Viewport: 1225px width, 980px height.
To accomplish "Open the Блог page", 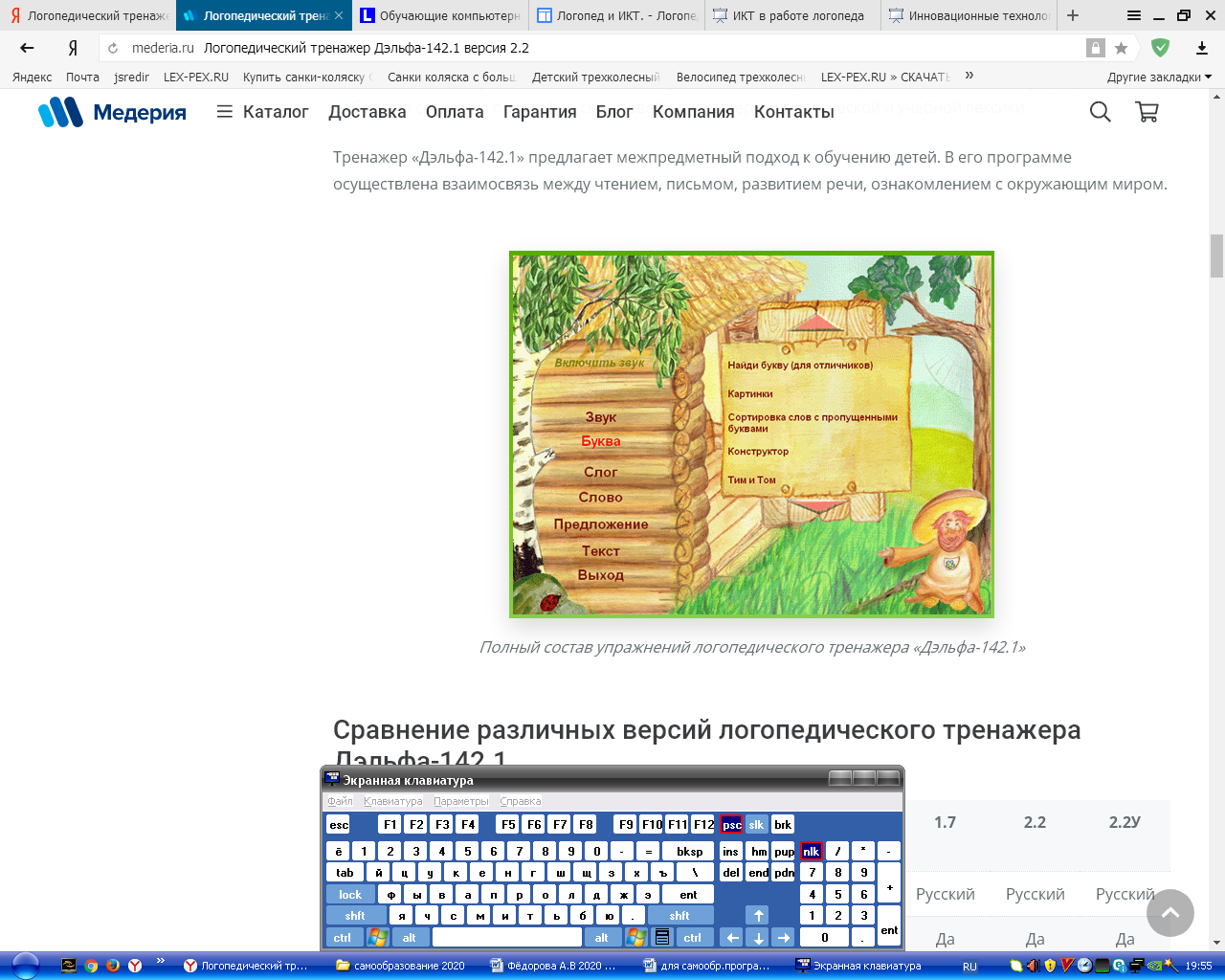I will pos(614,112).
